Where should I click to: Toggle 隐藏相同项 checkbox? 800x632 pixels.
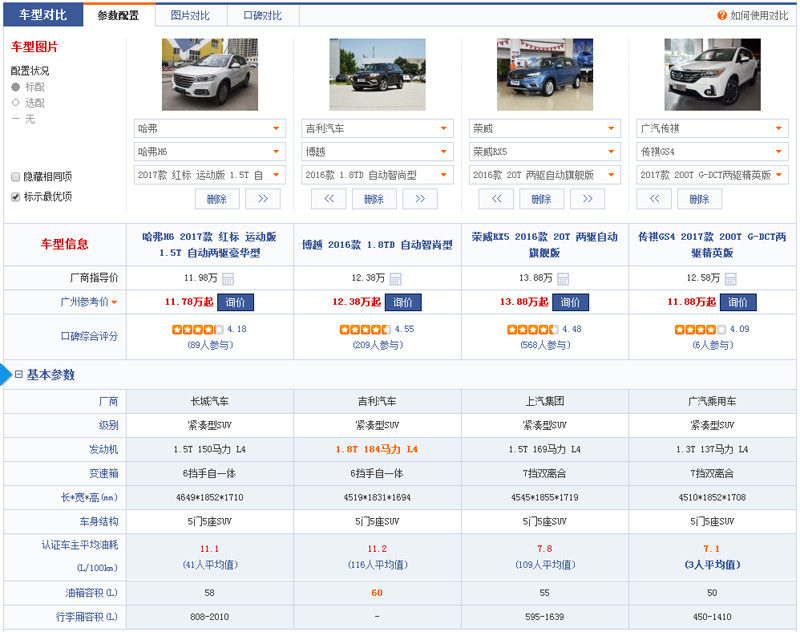(15, 176)
